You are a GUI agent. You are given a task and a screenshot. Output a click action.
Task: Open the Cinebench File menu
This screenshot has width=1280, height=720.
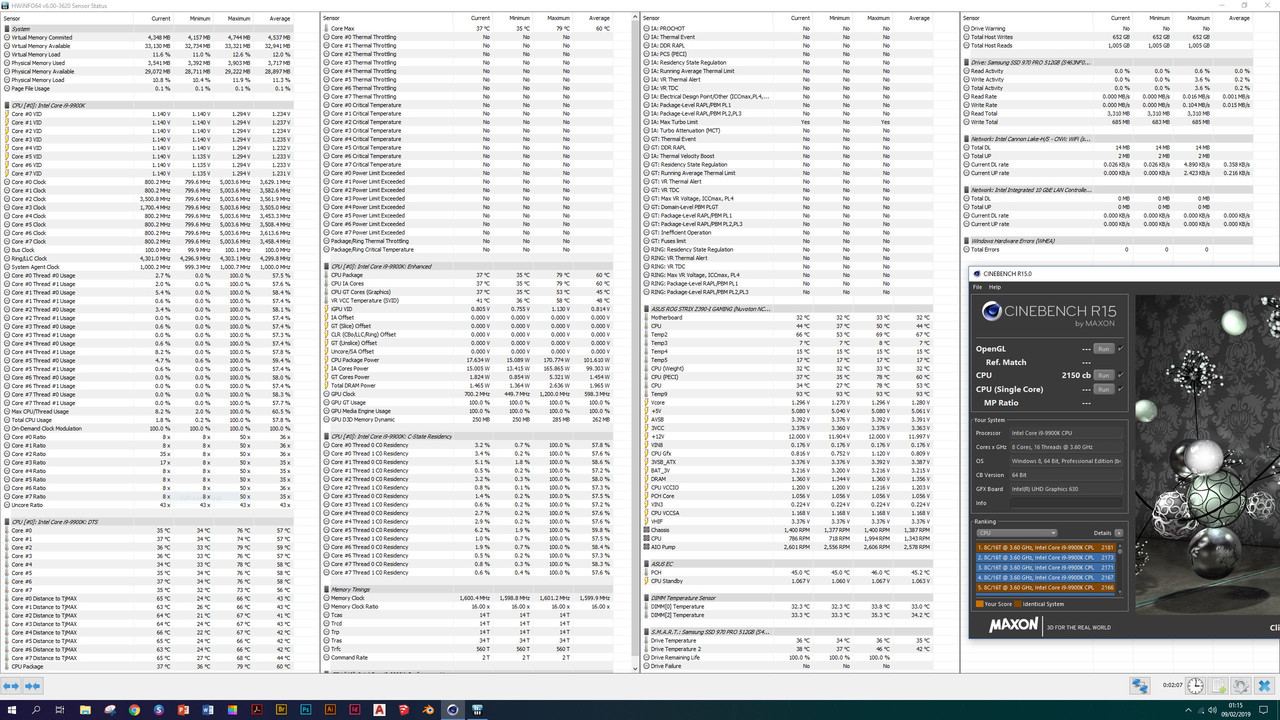pyautogui.click(x=977, y=287)
